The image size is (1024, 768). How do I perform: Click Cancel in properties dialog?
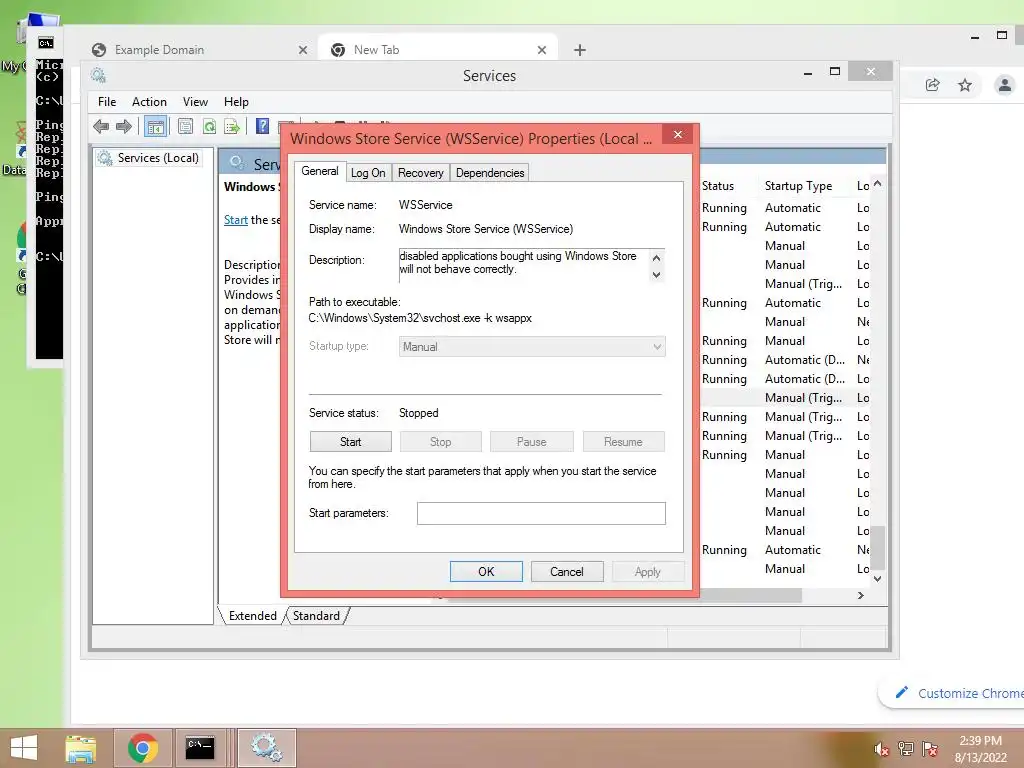click(x=567, y=571)
